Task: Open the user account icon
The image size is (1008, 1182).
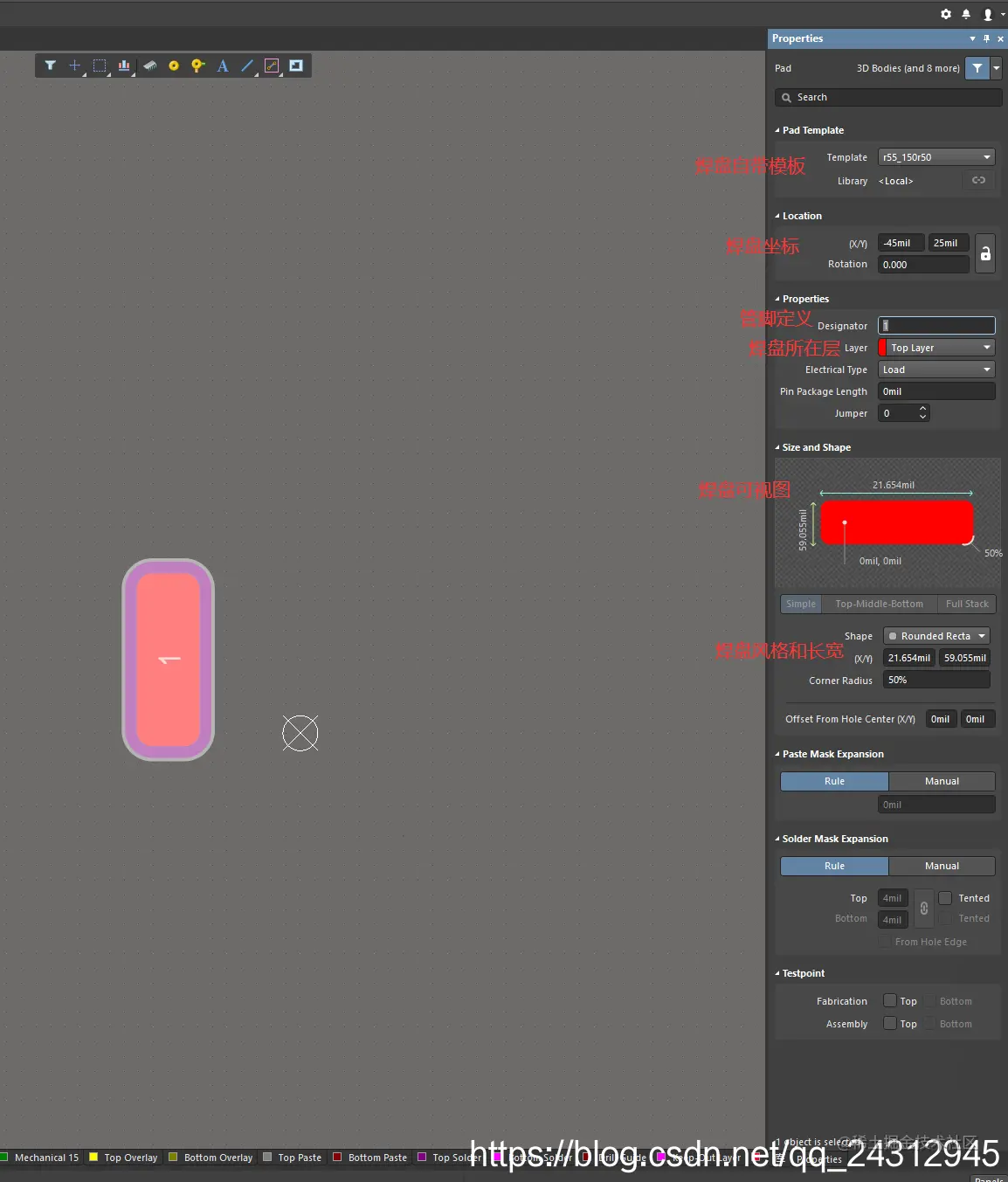Action: (988, 14)
